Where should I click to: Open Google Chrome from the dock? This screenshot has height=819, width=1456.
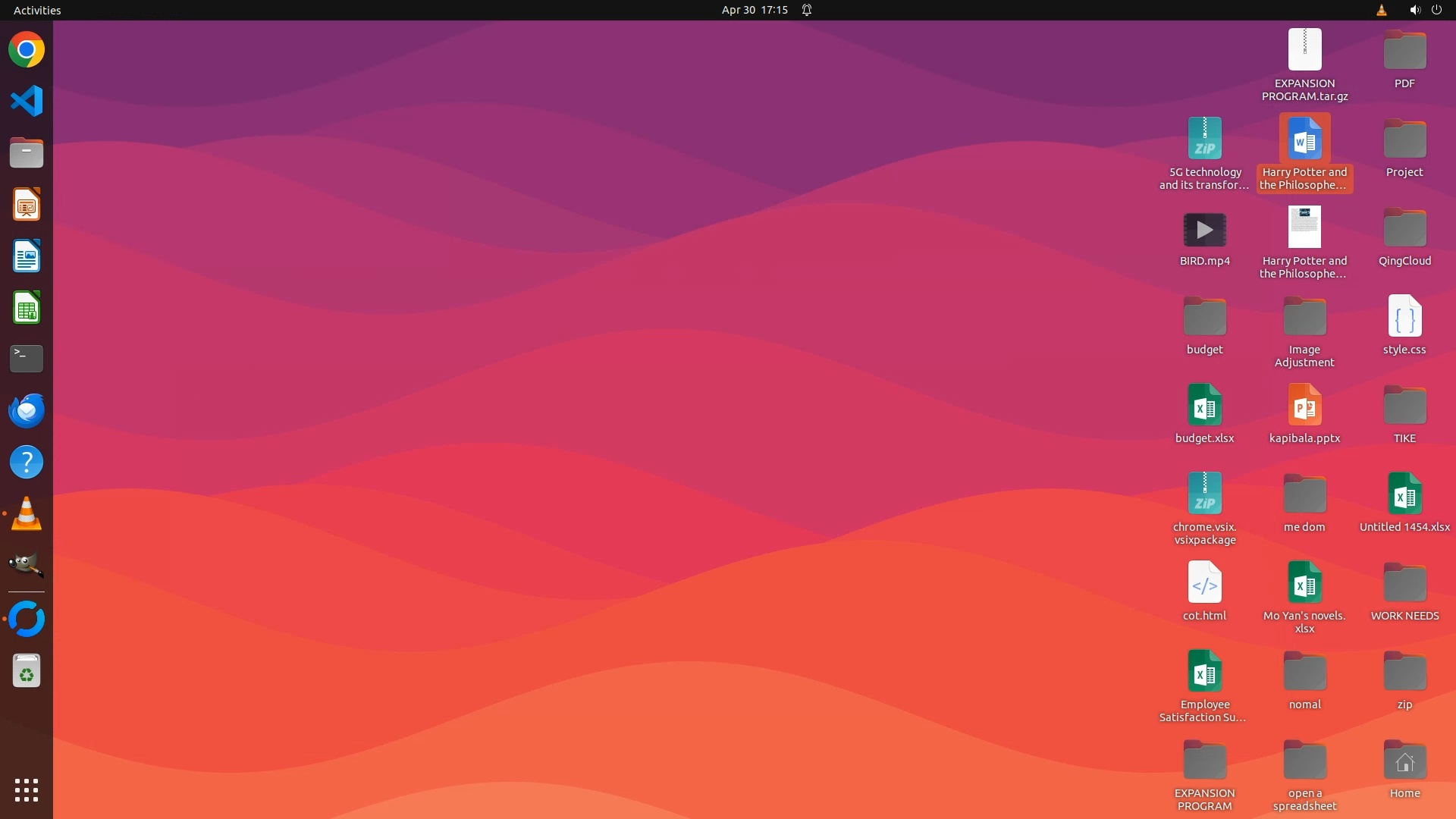click(27, 50)
